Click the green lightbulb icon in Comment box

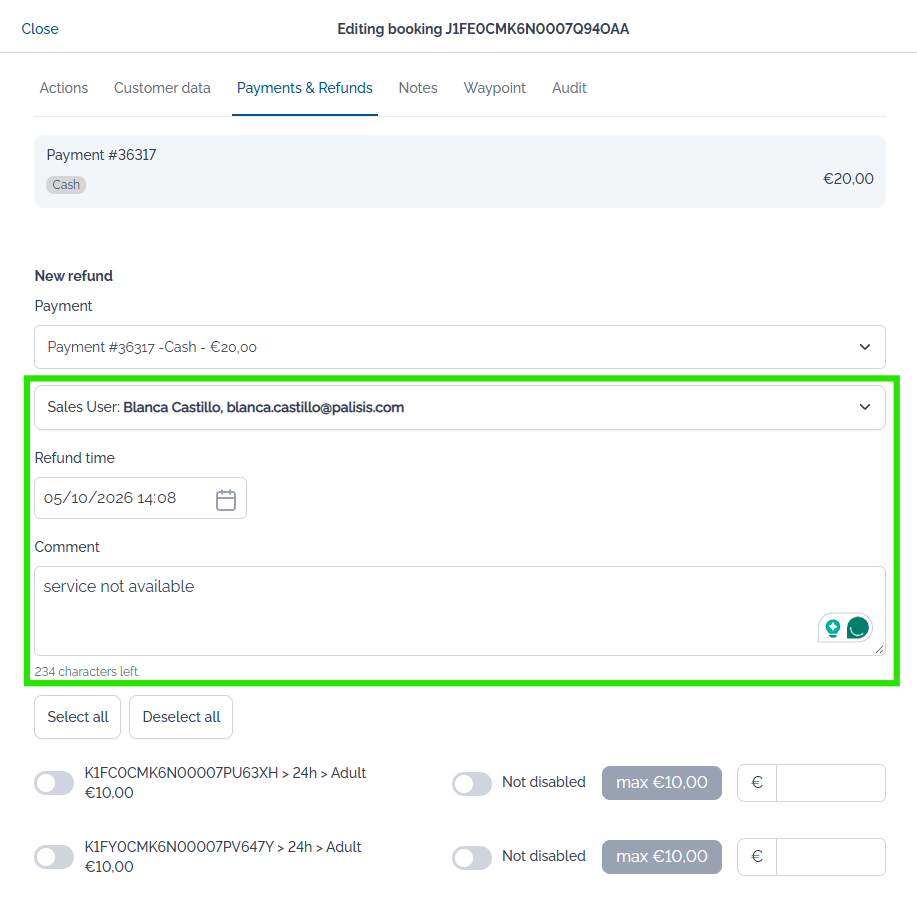(x=833, y=628)
